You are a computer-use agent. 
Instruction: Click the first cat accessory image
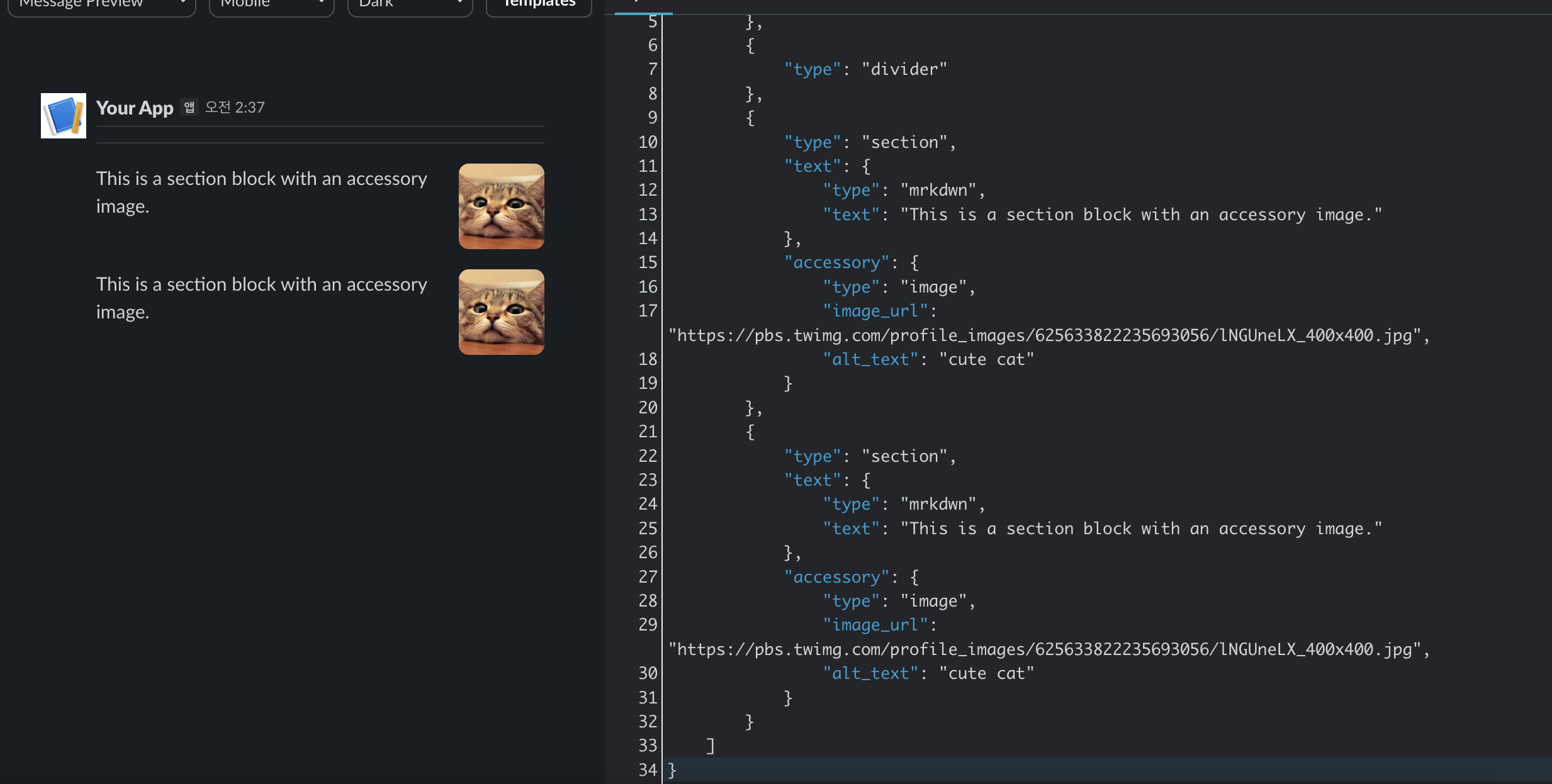(501, 206)
